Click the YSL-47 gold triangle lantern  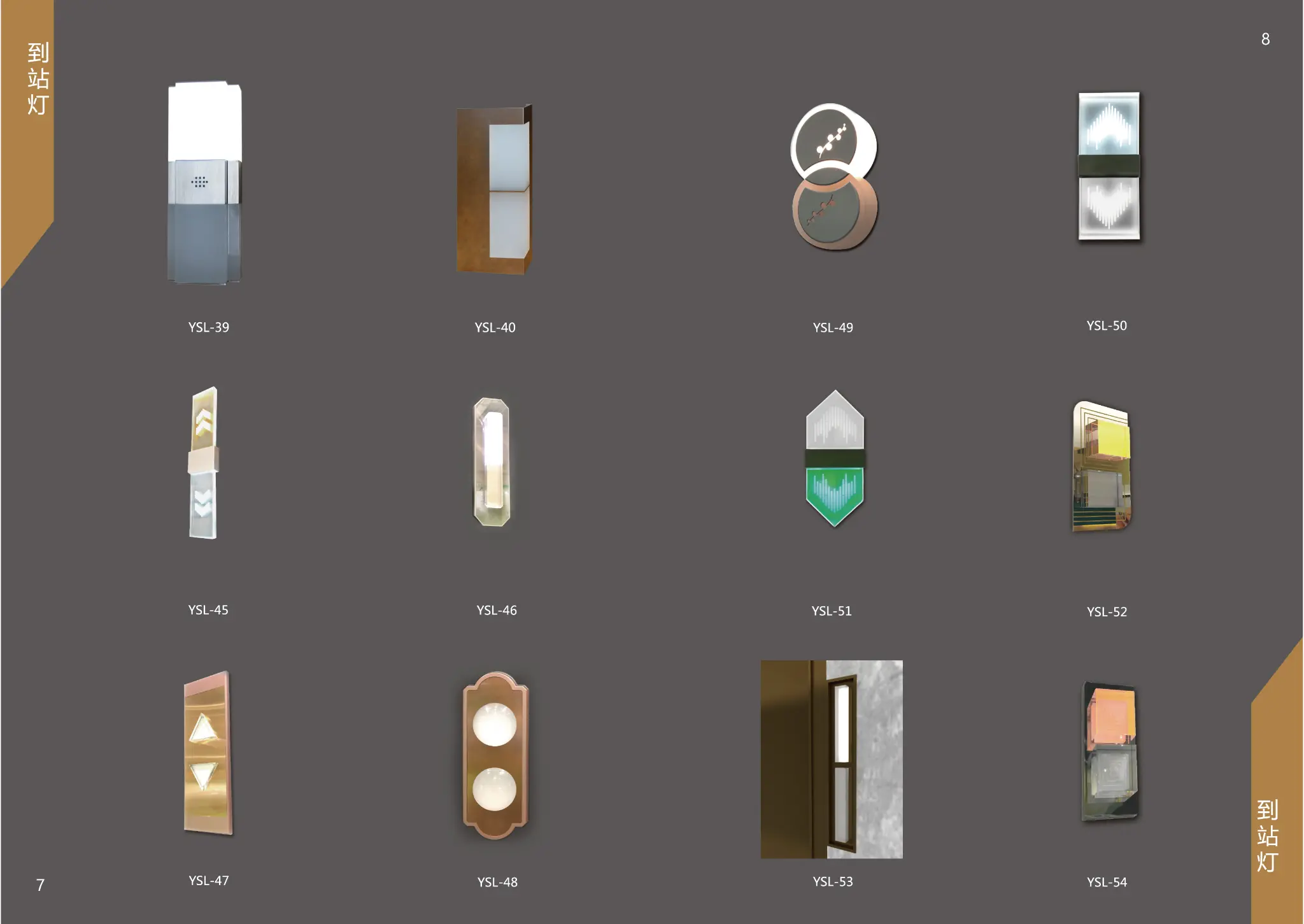(208, 753)
